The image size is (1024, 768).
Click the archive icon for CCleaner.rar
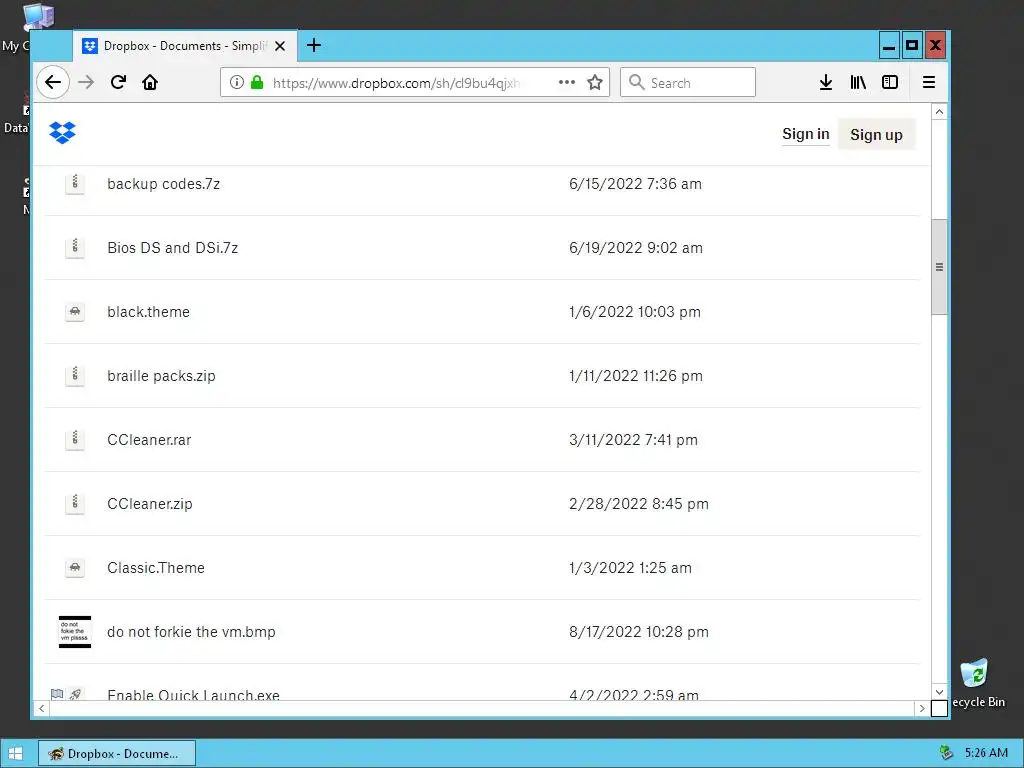coord(74,440)
